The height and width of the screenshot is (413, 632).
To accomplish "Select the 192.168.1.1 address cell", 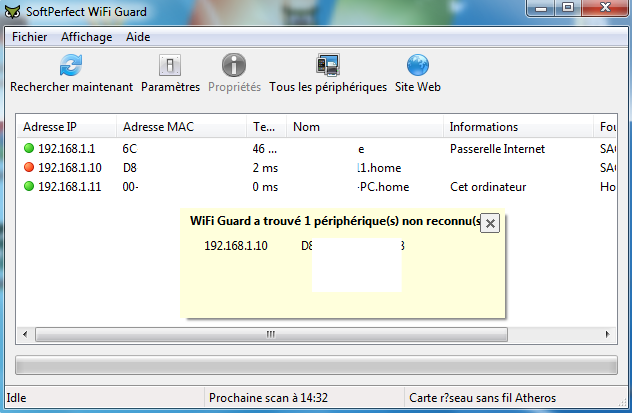I will click(x=67, y=149).
